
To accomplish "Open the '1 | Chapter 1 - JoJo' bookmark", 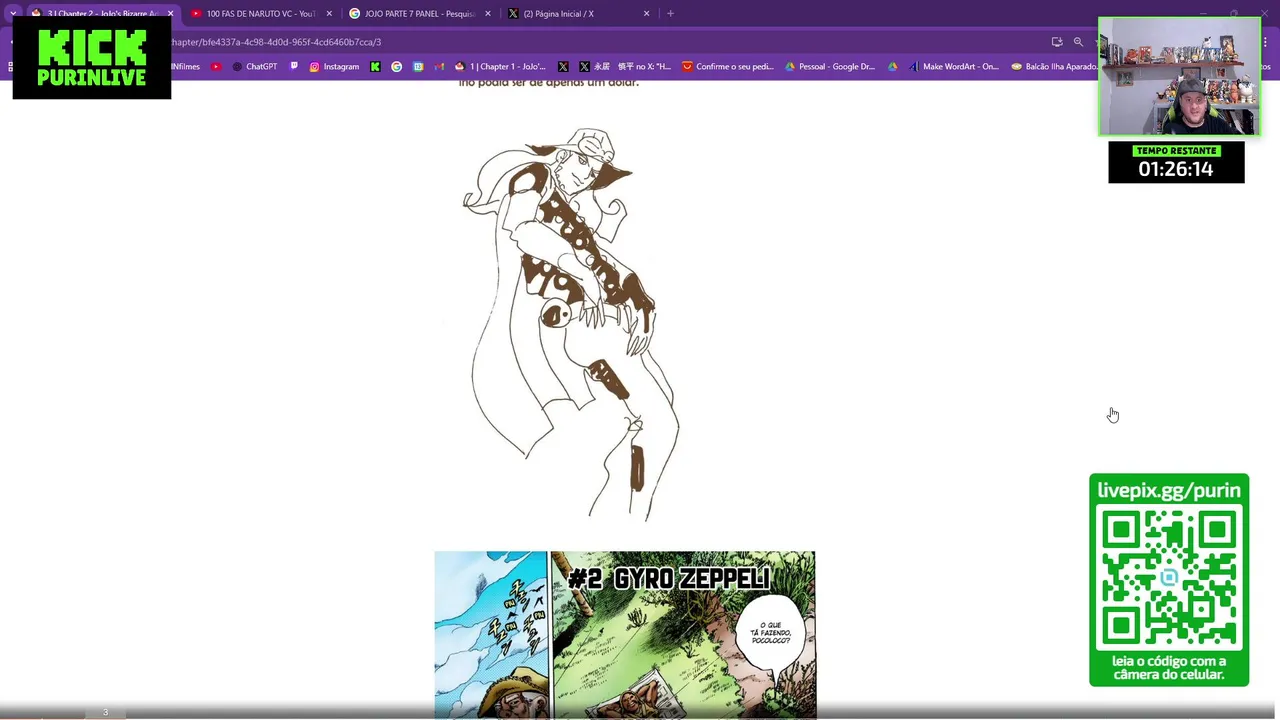I will [x=500, y=67].
